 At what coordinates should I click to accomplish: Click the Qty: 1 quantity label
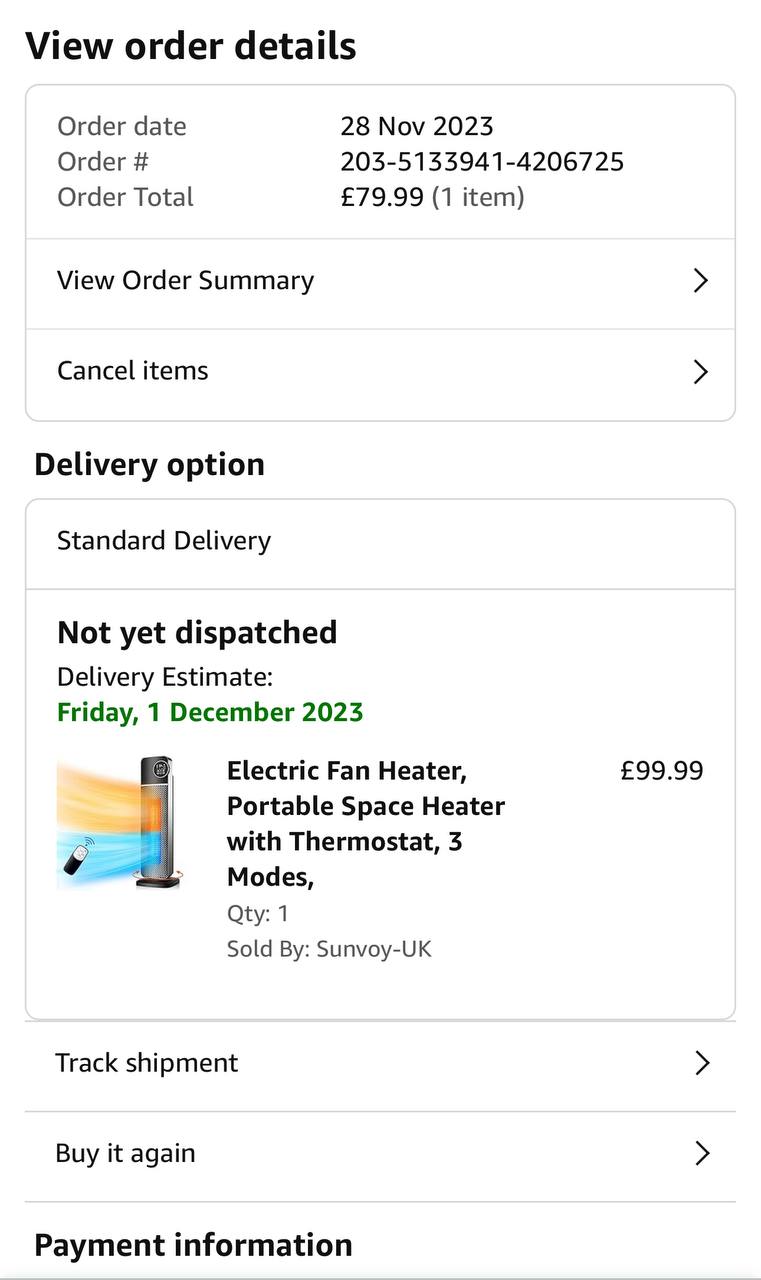click(258, 913)
